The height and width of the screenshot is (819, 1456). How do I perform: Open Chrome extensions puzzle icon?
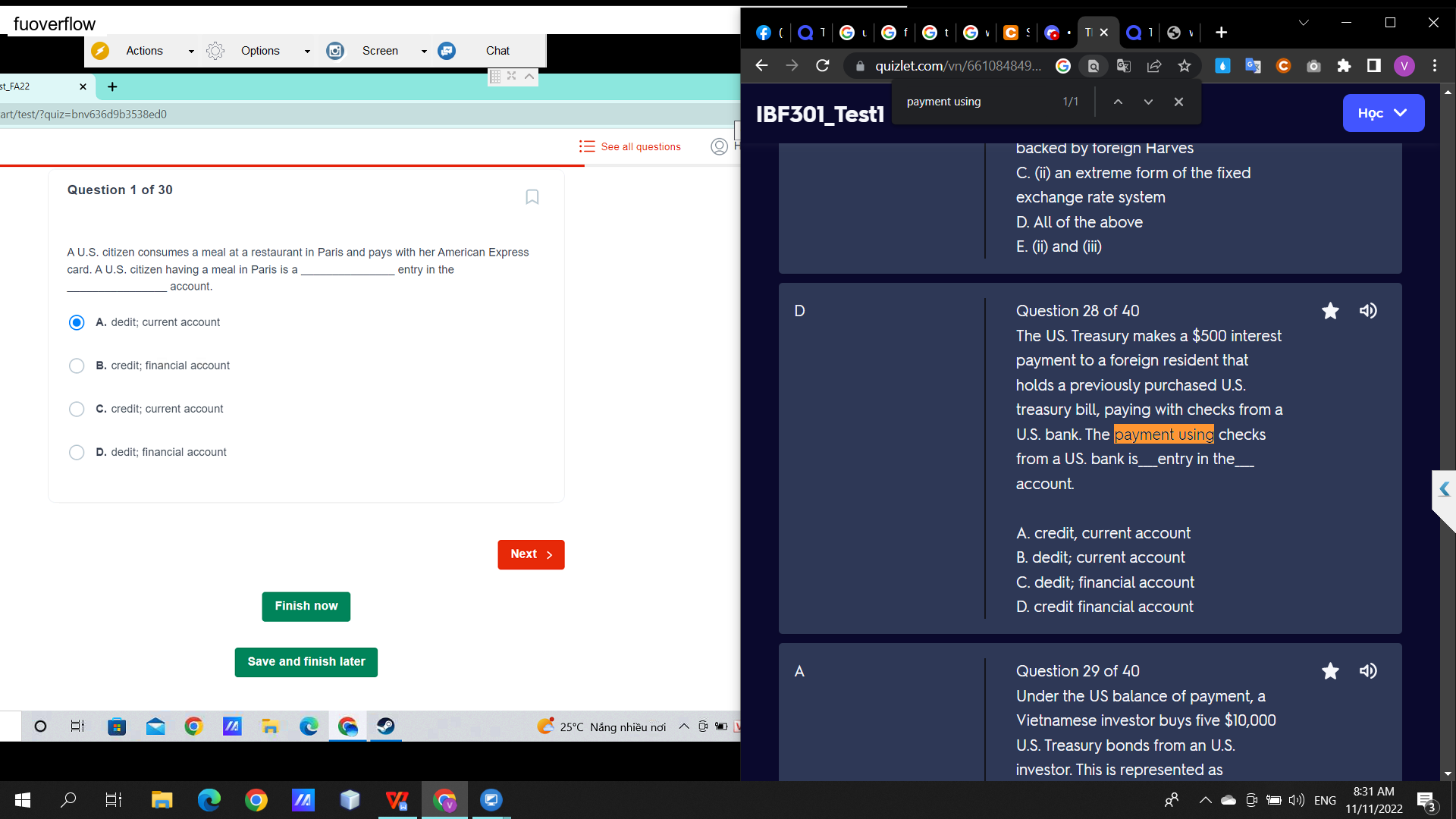point(1344,66)
